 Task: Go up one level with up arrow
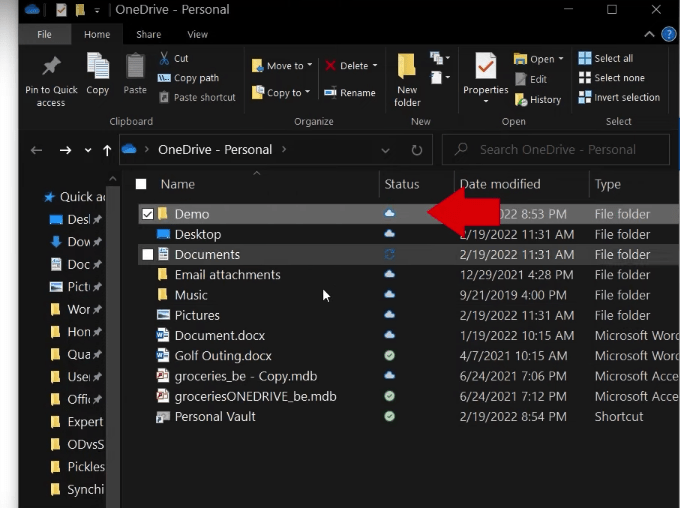point(107,151)
